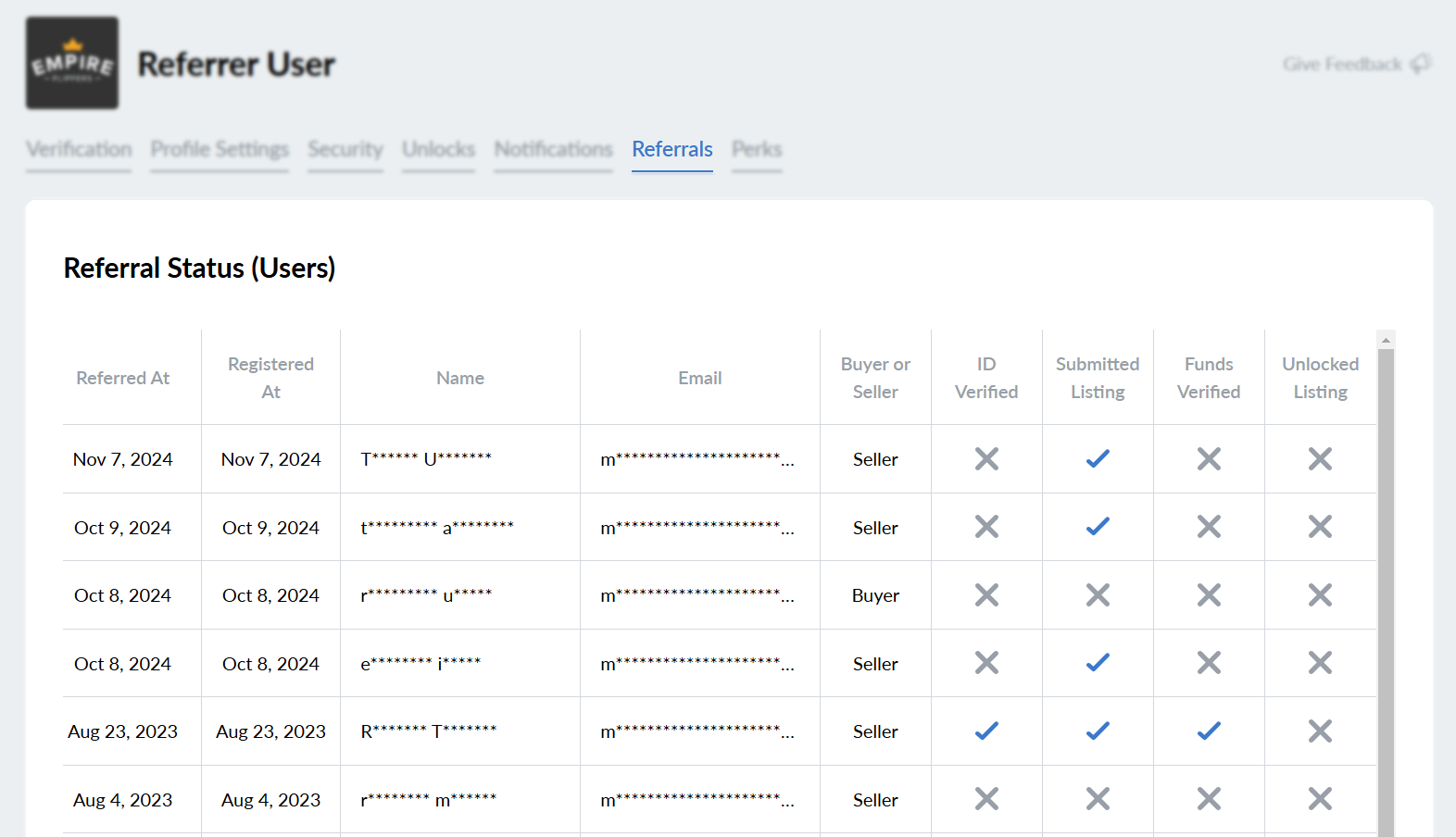Click Submitted Listing checkmark in Nov 7, 2024 row
The width and height of the screenshot is (1456, 837).
coord(1098,459)
